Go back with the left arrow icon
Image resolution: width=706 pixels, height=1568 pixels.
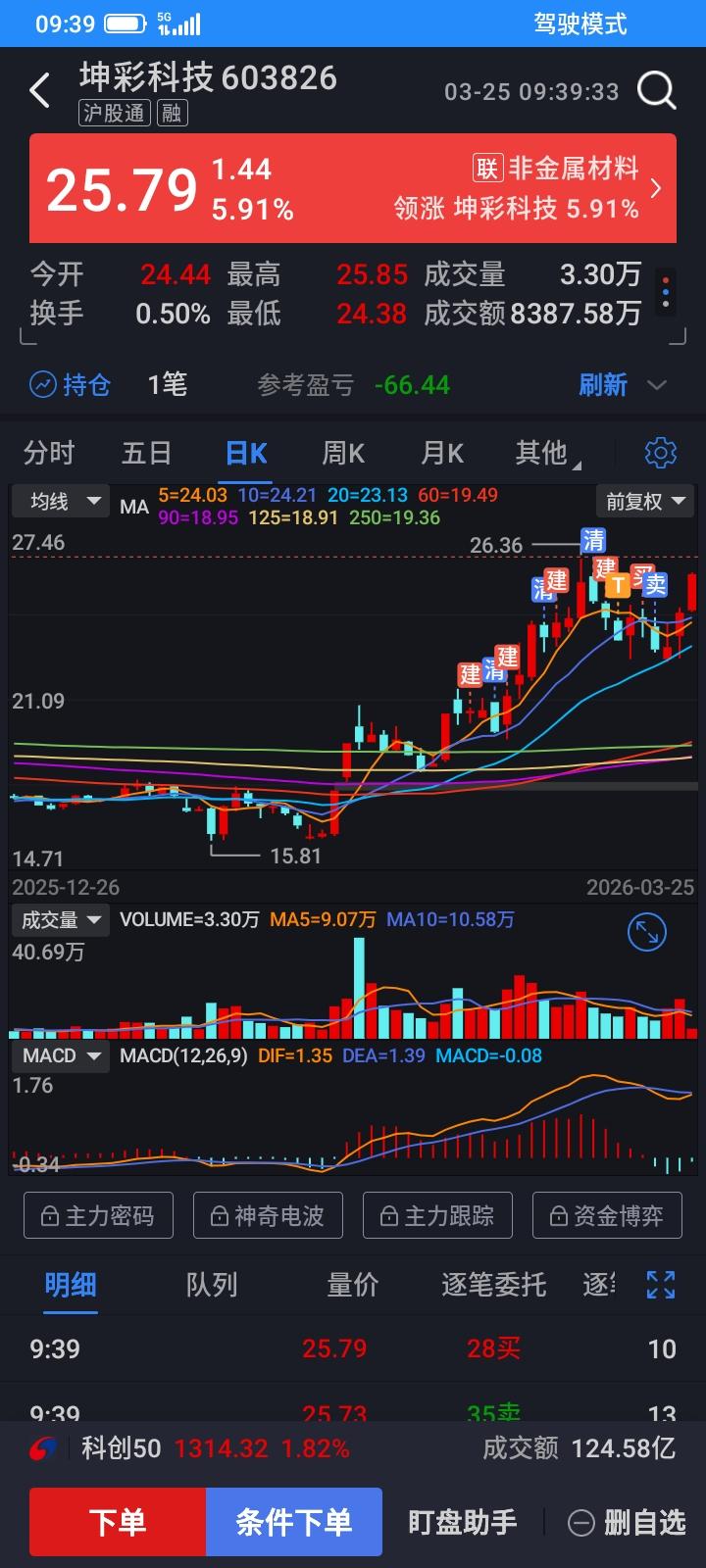click(39, 90)
